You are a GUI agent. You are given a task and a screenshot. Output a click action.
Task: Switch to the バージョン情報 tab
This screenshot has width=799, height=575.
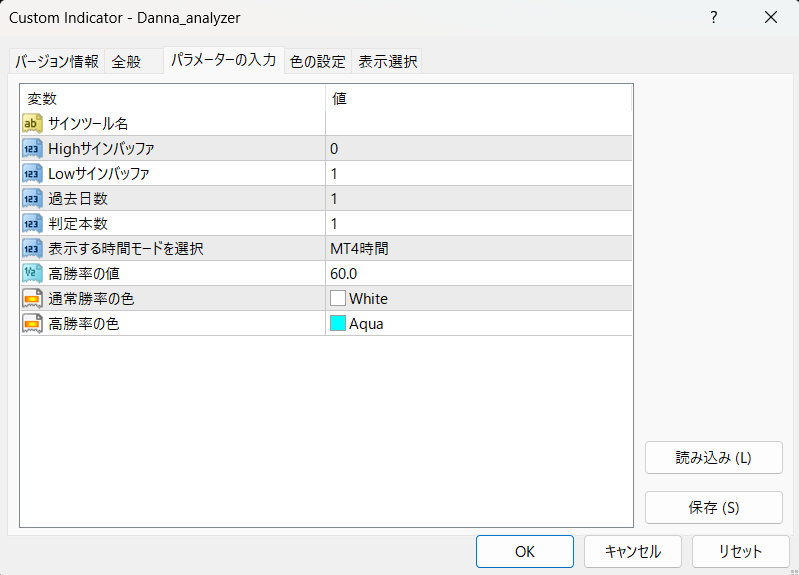tap(57, 62)
